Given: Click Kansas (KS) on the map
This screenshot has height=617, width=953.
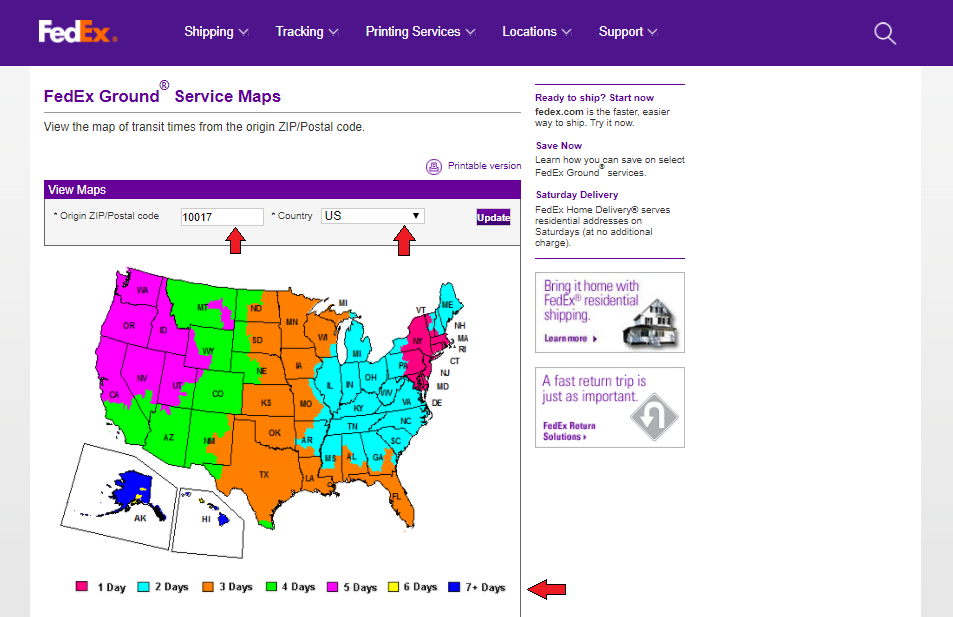Looking at the screenshot, I should click(266, 403).
